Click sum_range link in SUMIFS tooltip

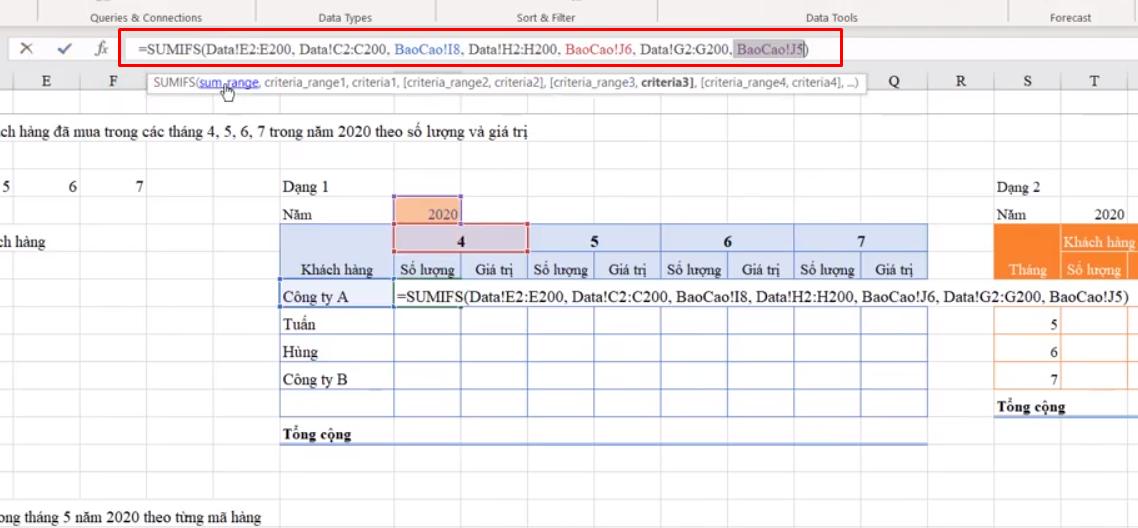click(229, 83)
